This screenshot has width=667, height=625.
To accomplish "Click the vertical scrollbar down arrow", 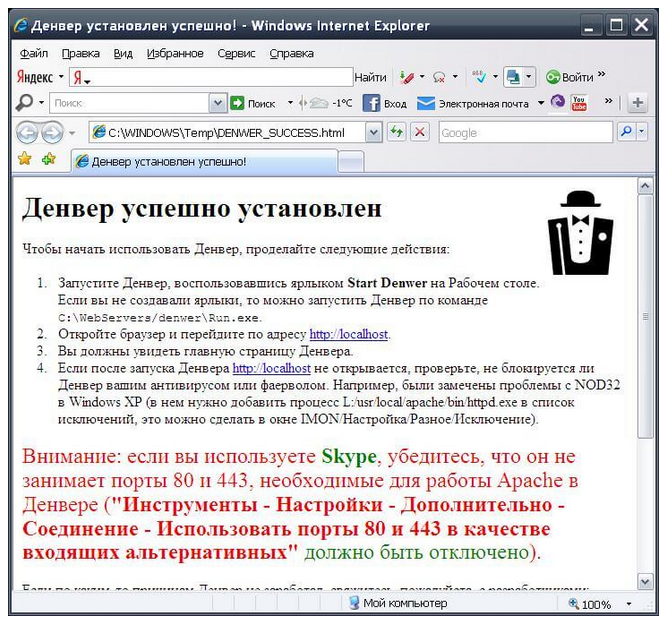I will click(x=645, y=581).
